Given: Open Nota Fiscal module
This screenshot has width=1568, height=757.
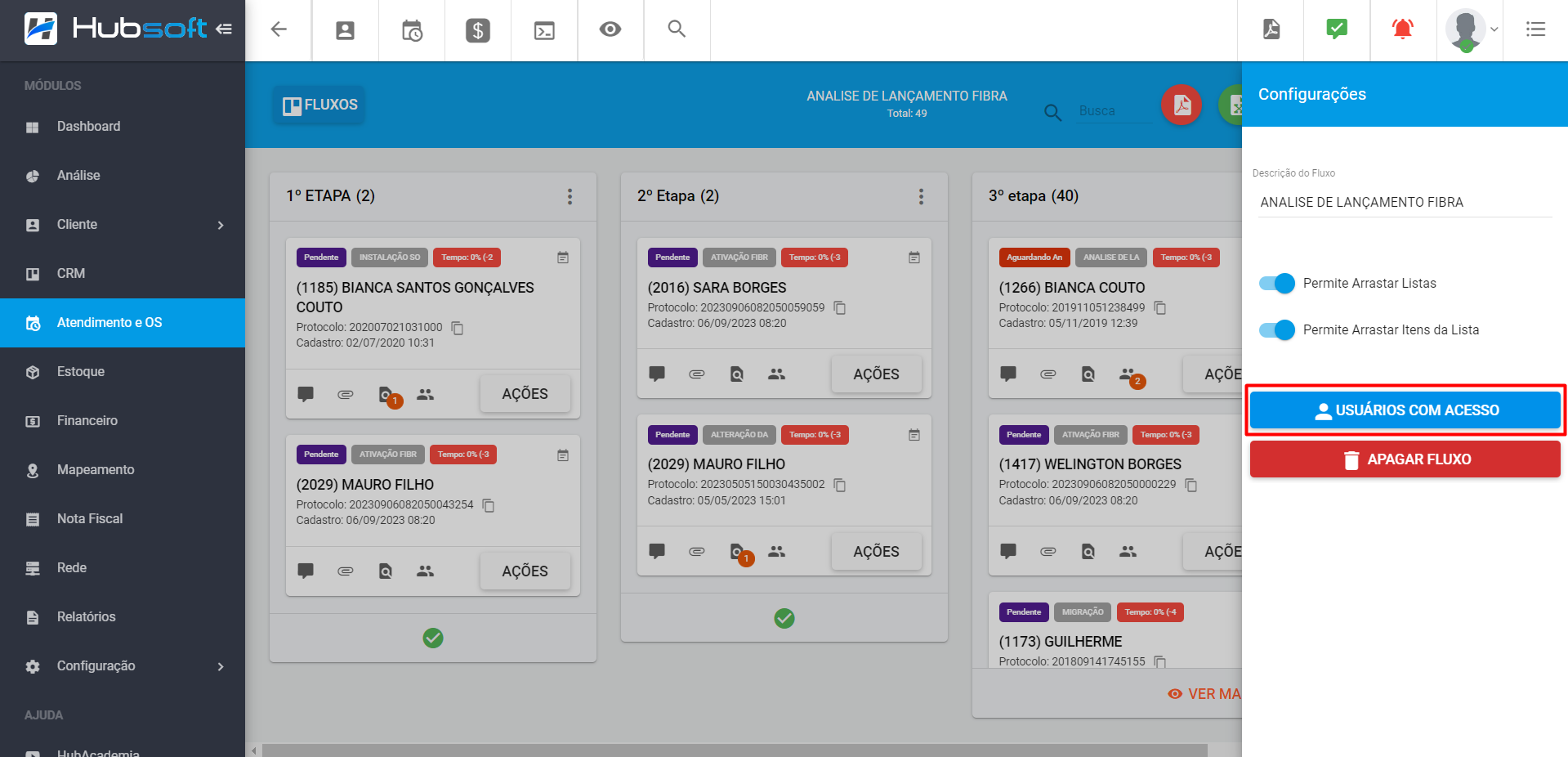Looking at the screenshot, I should pyautogui.click(x=123, y=519).
